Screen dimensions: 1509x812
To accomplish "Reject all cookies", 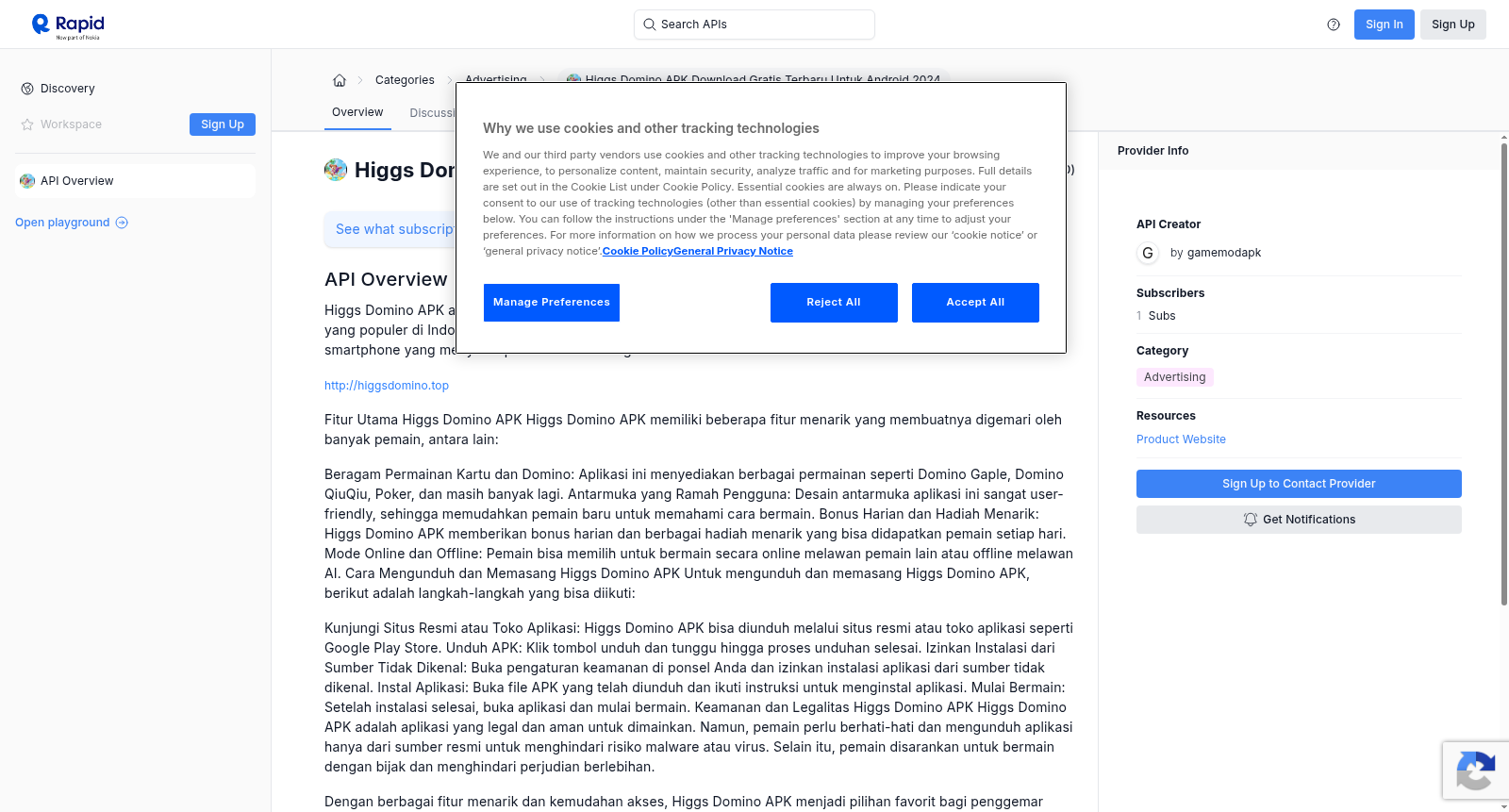I will coord(834,303).
